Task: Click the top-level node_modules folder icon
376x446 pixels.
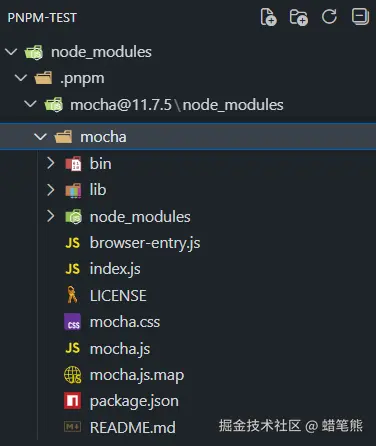Action: pyautogui.click(x=34, y=52)
